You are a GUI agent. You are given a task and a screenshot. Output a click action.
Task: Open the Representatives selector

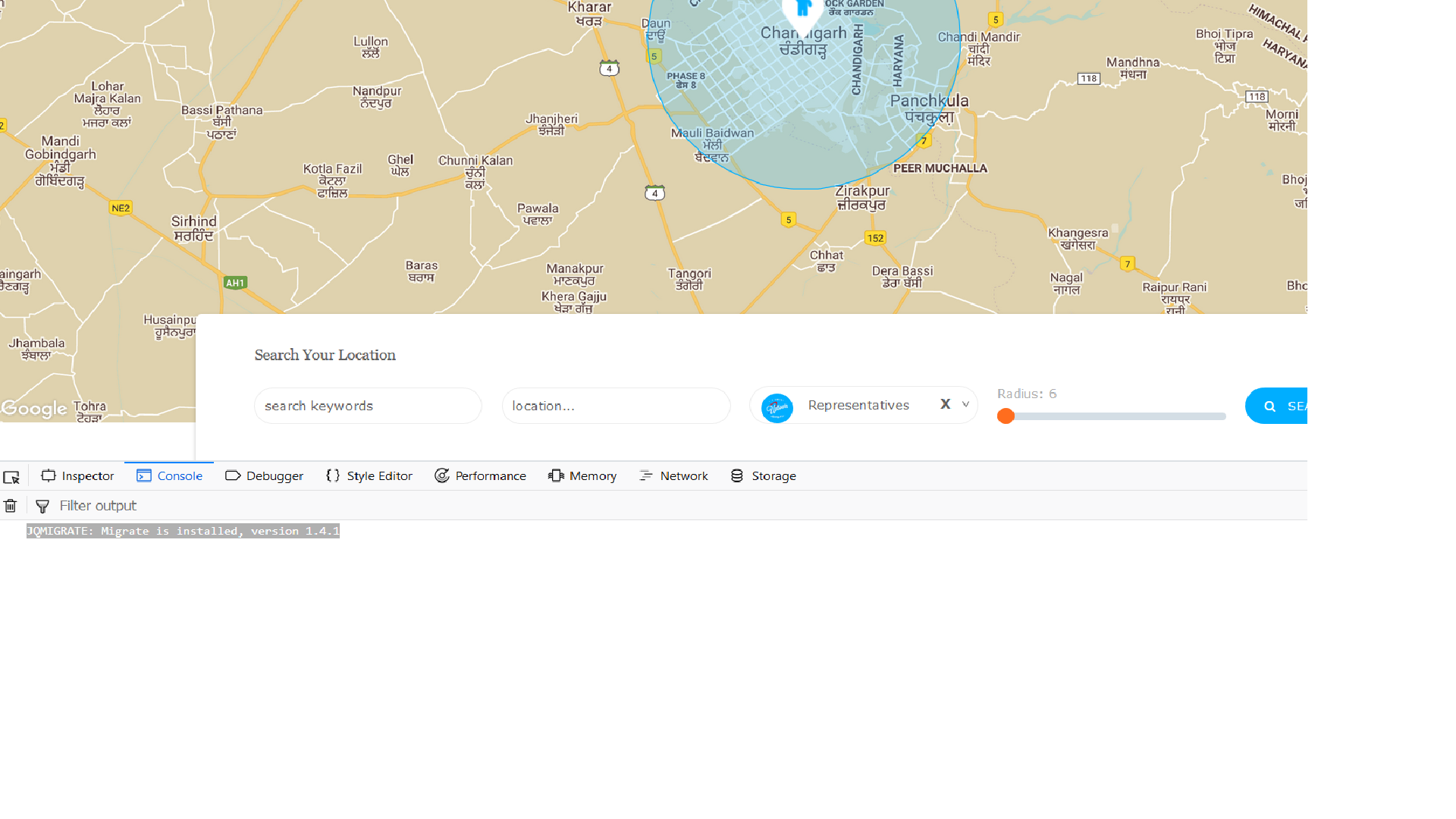coord(858,405)
